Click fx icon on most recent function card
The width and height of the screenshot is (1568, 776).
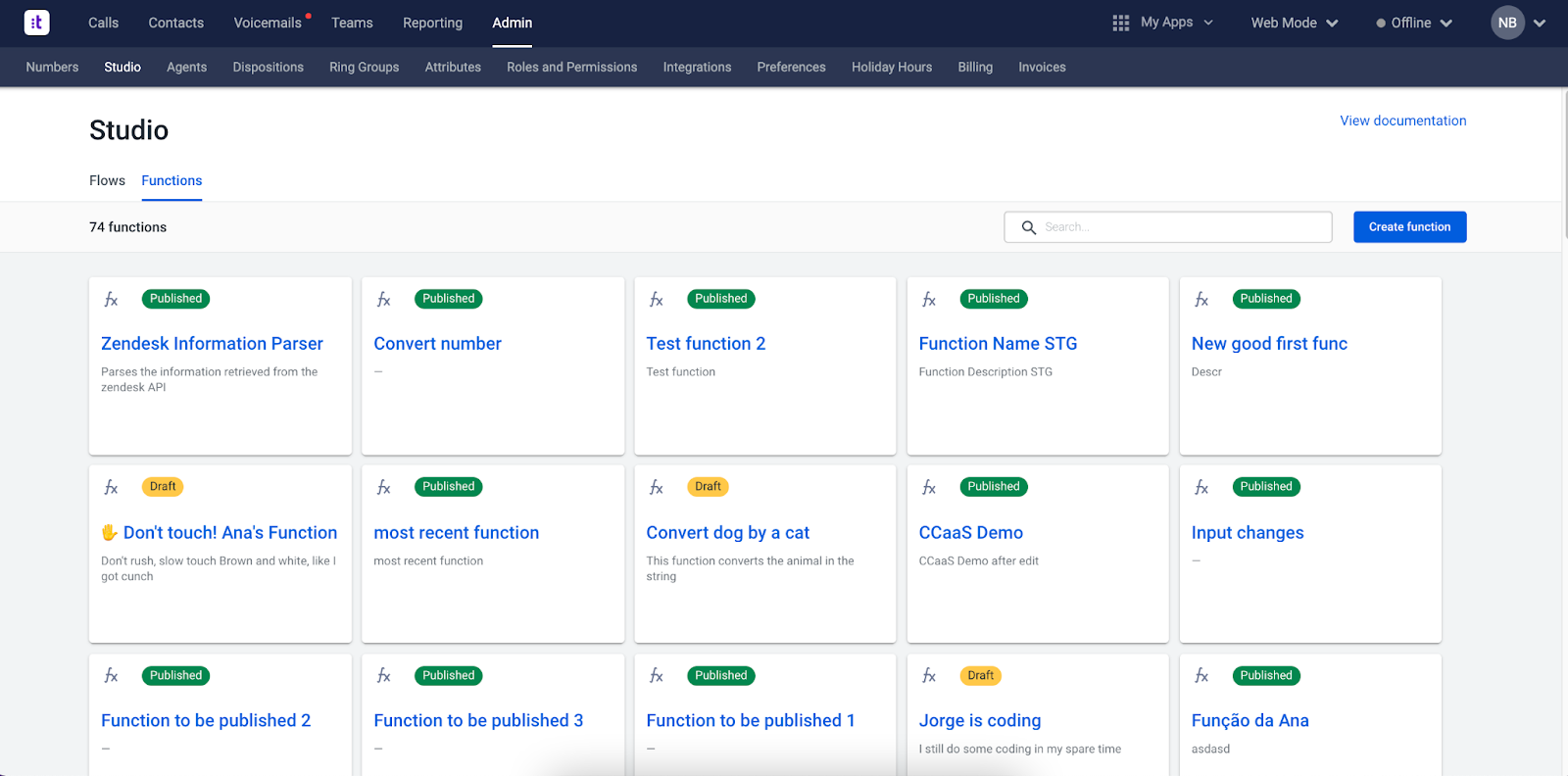(x=384, y=488)
